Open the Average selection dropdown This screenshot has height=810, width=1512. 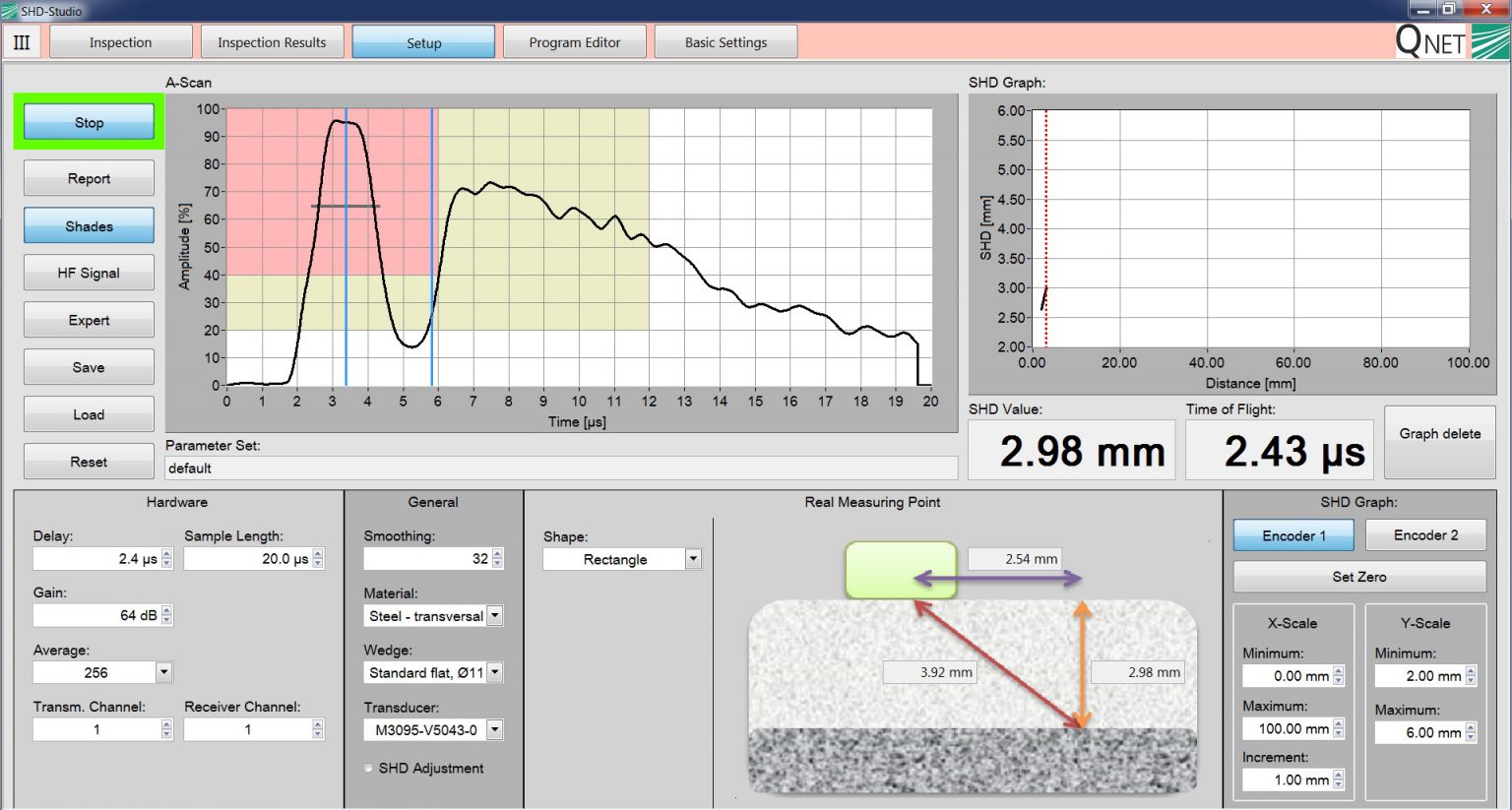pos(163,671)
